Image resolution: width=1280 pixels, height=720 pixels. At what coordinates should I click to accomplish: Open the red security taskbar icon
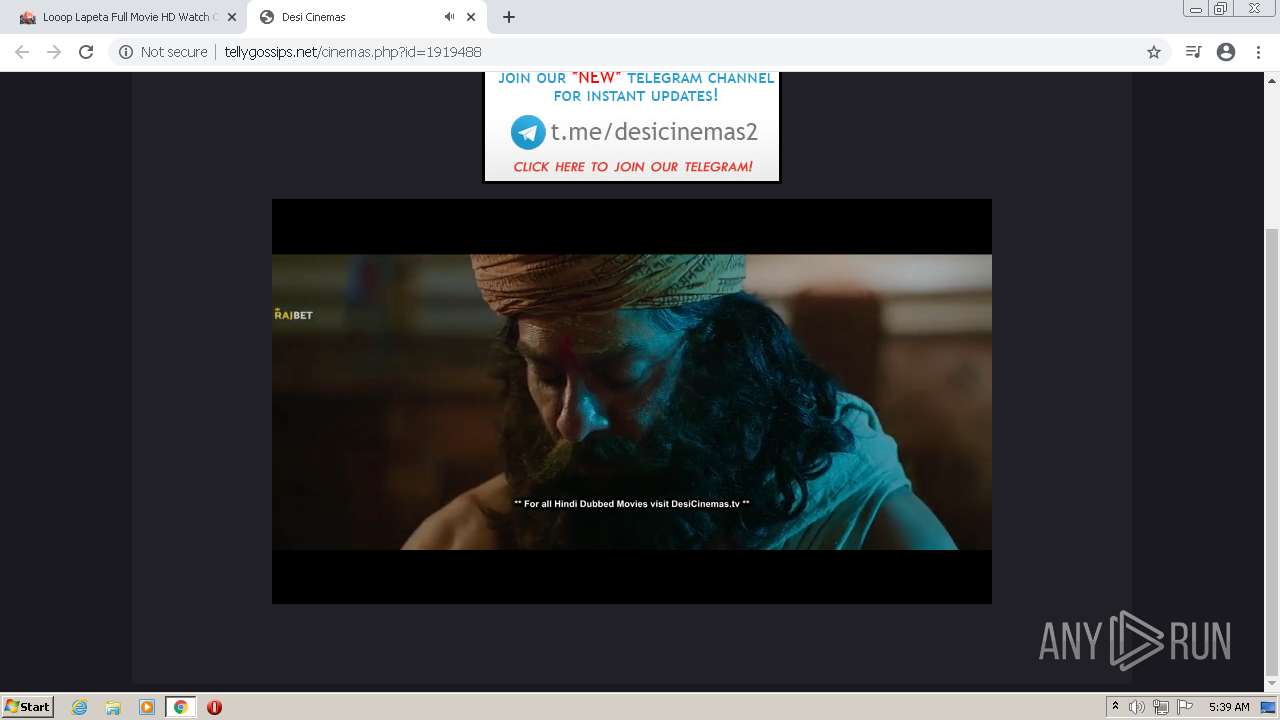214,707
